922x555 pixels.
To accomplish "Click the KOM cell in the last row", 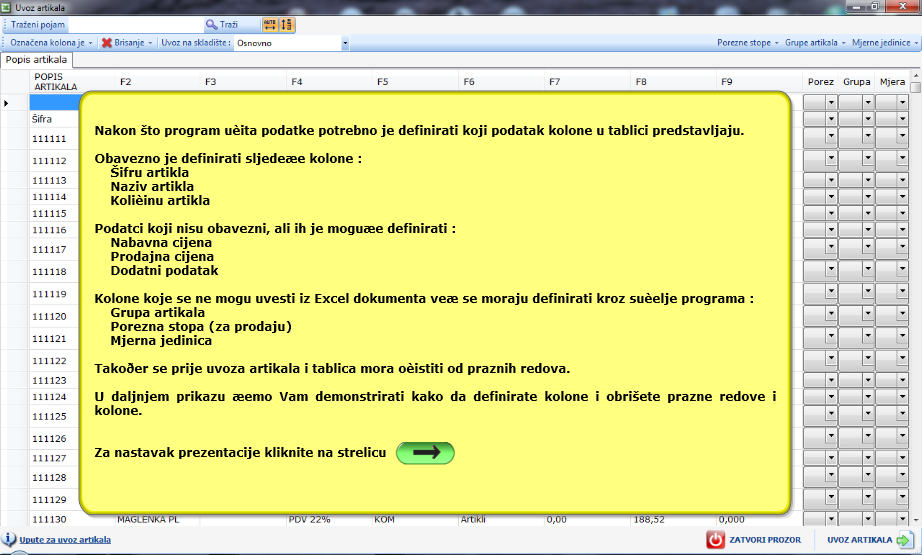I will tap(415, 519).
